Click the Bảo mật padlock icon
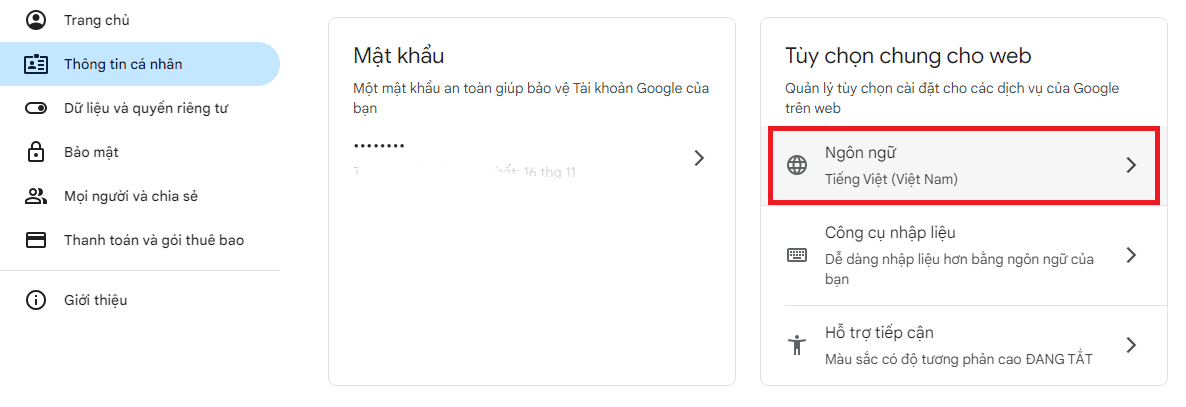Viewport: 1186px width, 407px height. [36, 152]
